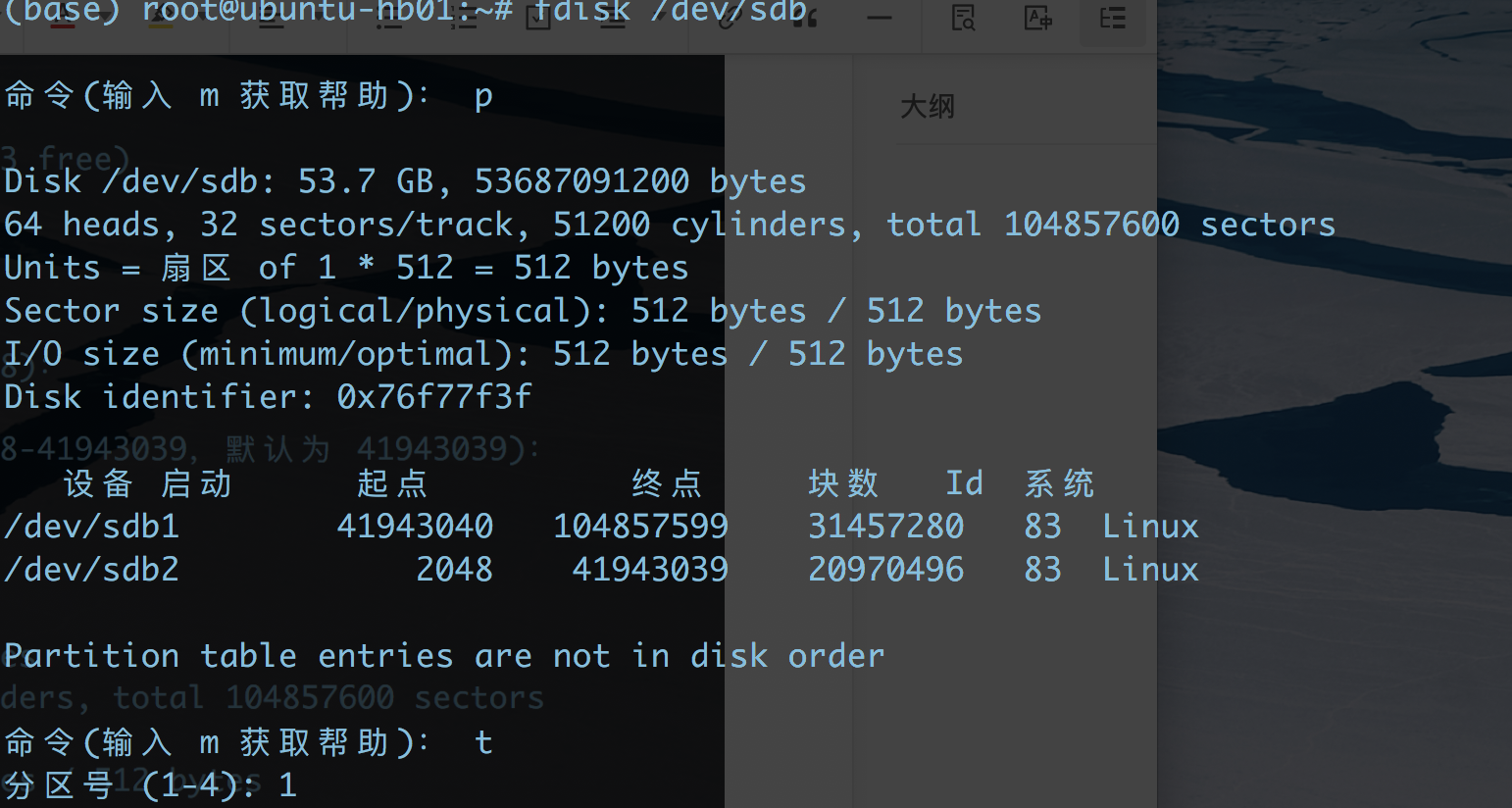
Task: Toggle the outline panel button
Action: tap(1112, 18)
